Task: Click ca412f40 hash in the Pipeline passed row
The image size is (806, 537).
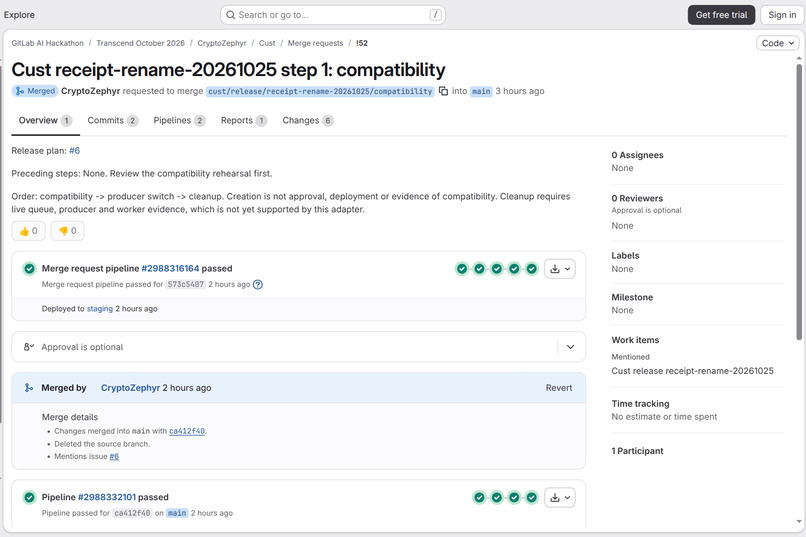Action: tap(132, 513)
